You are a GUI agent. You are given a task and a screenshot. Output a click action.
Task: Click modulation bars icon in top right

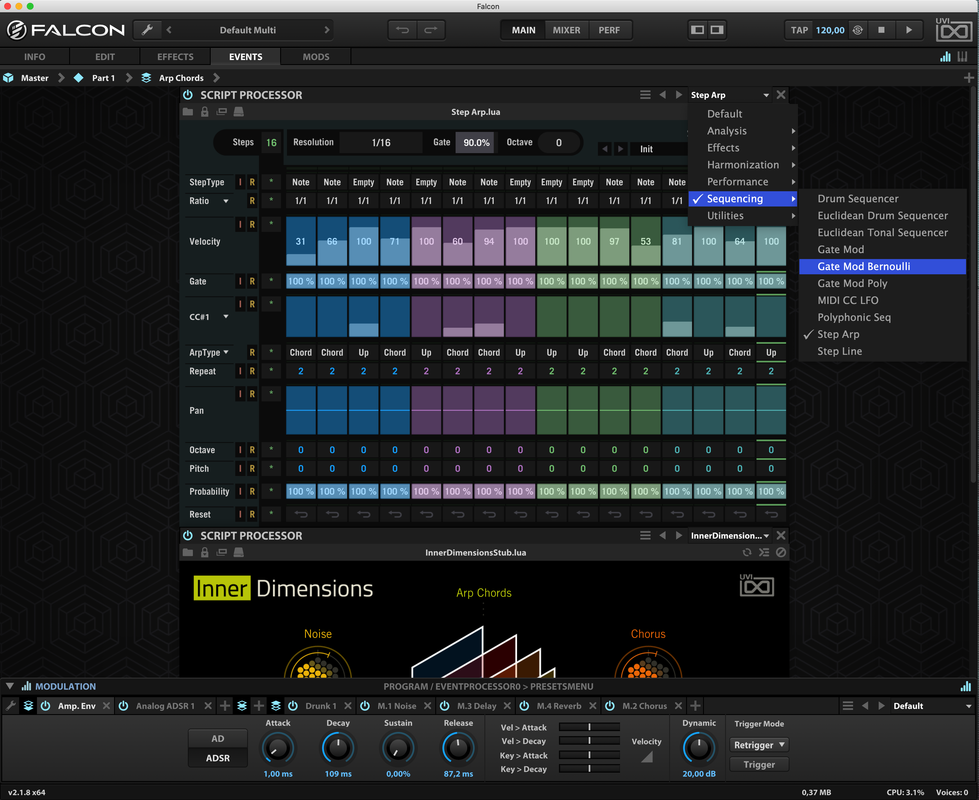tap(945, 57)
